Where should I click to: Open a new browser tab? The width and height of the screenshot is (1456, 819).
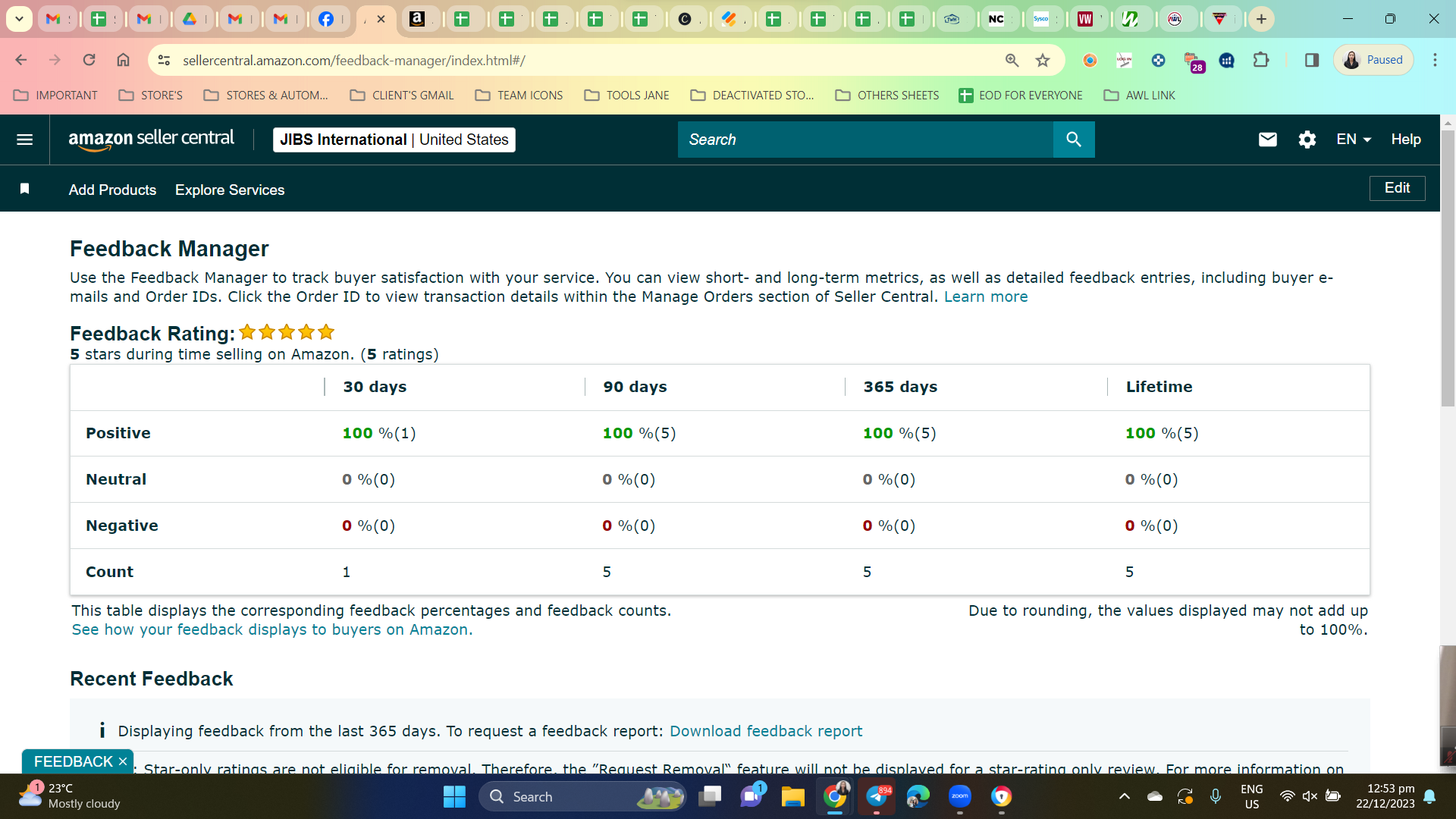pyautogui.click(x=1261, y=19)
